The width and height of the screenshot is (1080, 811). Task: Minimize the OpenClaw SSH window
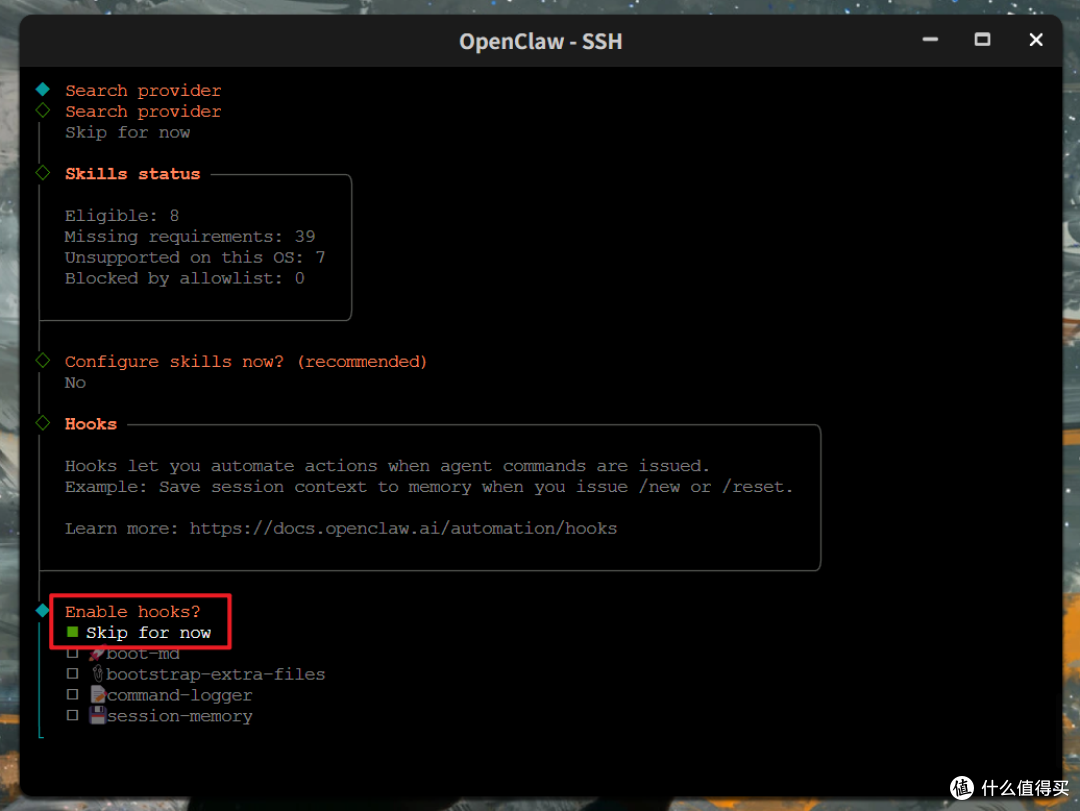coord(930,39)
